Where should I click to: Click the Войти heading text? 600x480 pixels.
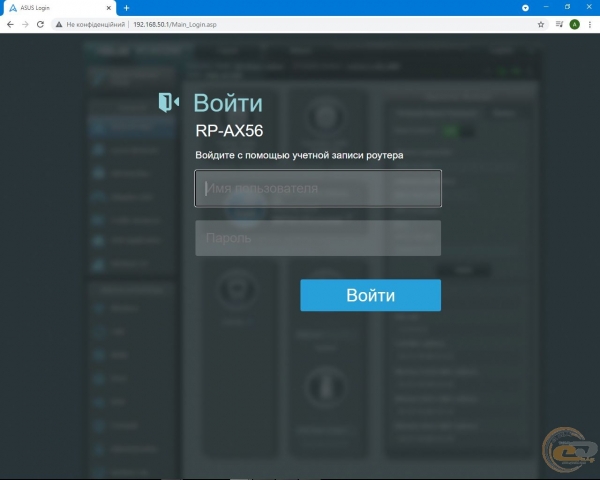pyautogui.click(x=228, y=103)
